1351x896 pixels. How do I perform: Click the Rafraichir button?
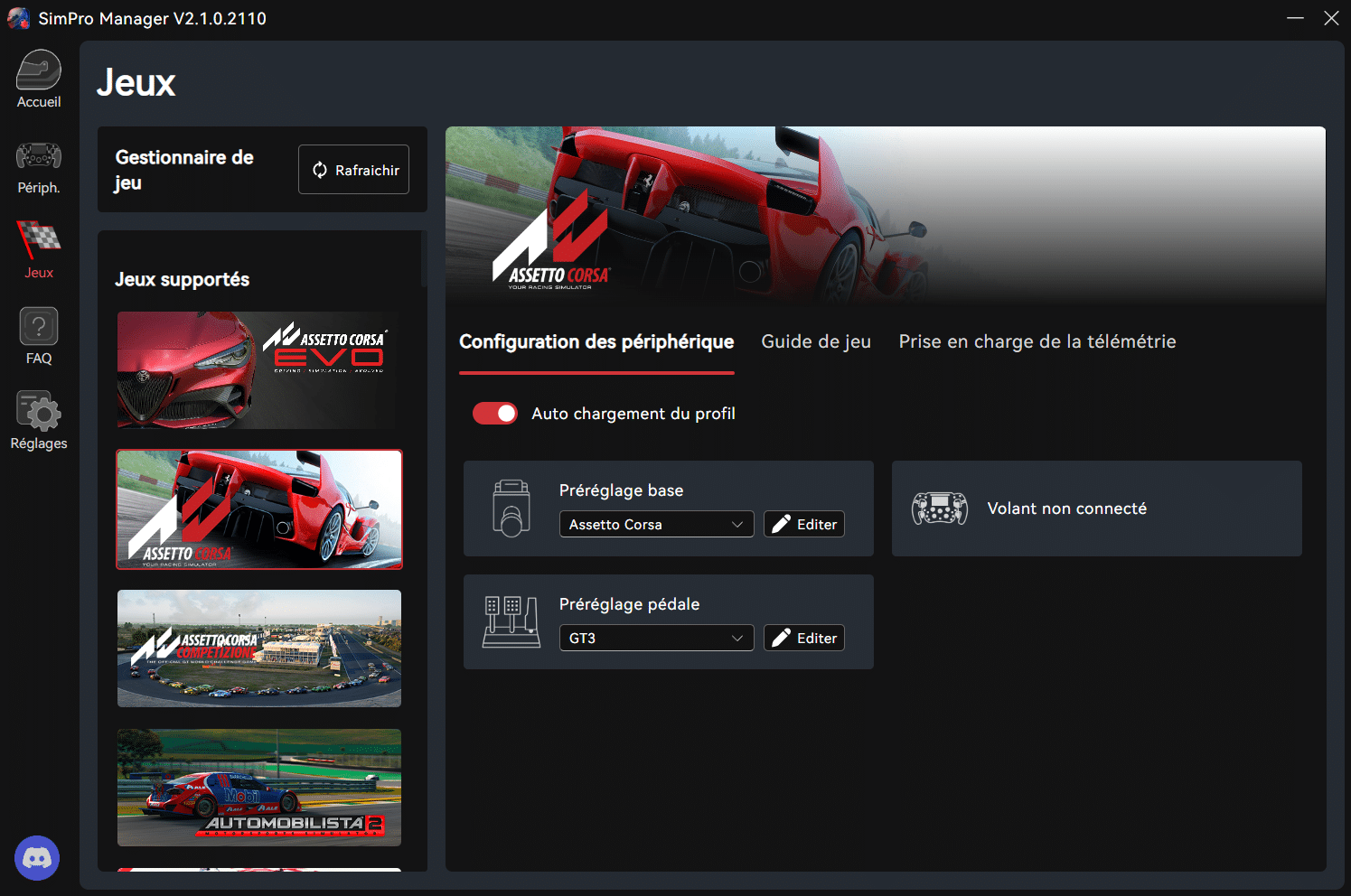(x=353, y=170)
